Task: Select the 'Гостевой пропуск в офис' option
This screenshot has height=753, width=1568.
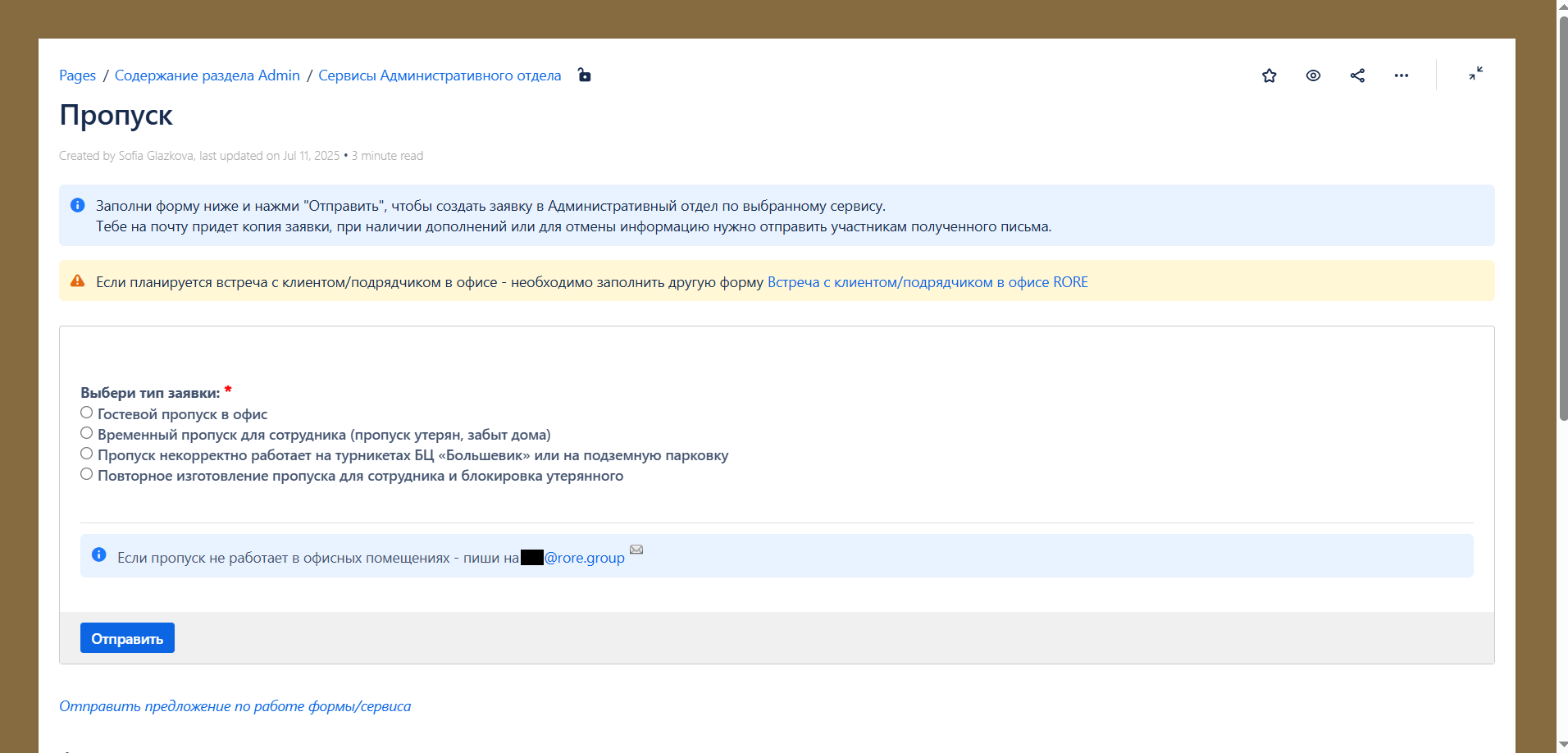Action: pos(86,413)
